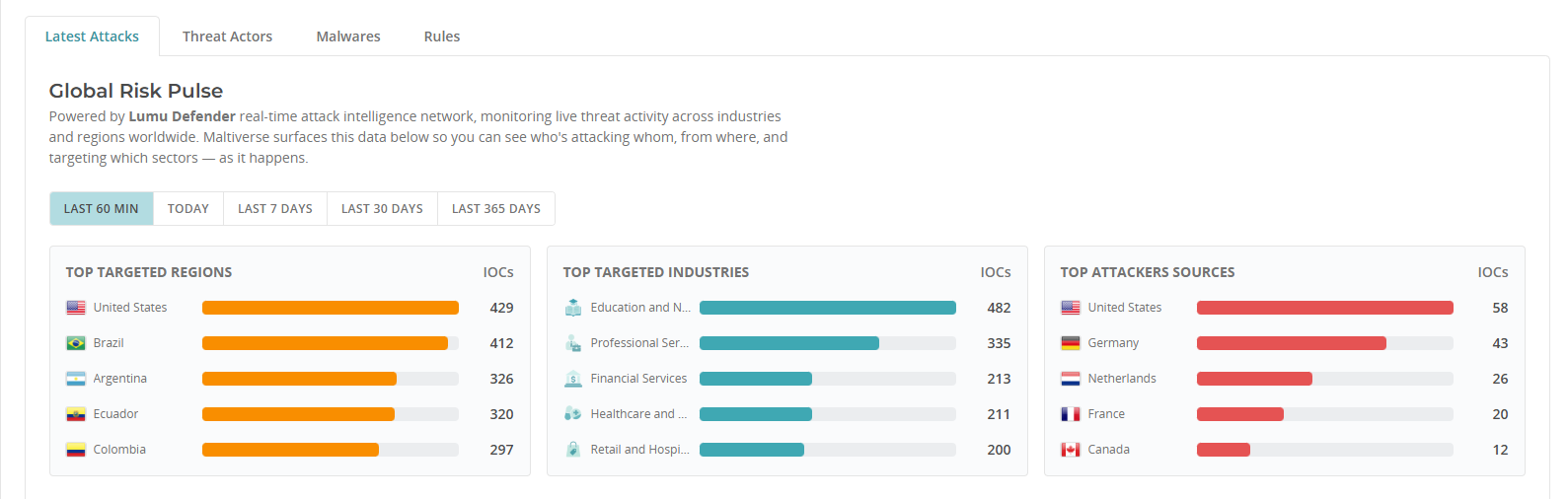Click the Germany flag in Attackers Sources
The height and width of the screenshot is (499, 1568).
(x=1071, y=343)
